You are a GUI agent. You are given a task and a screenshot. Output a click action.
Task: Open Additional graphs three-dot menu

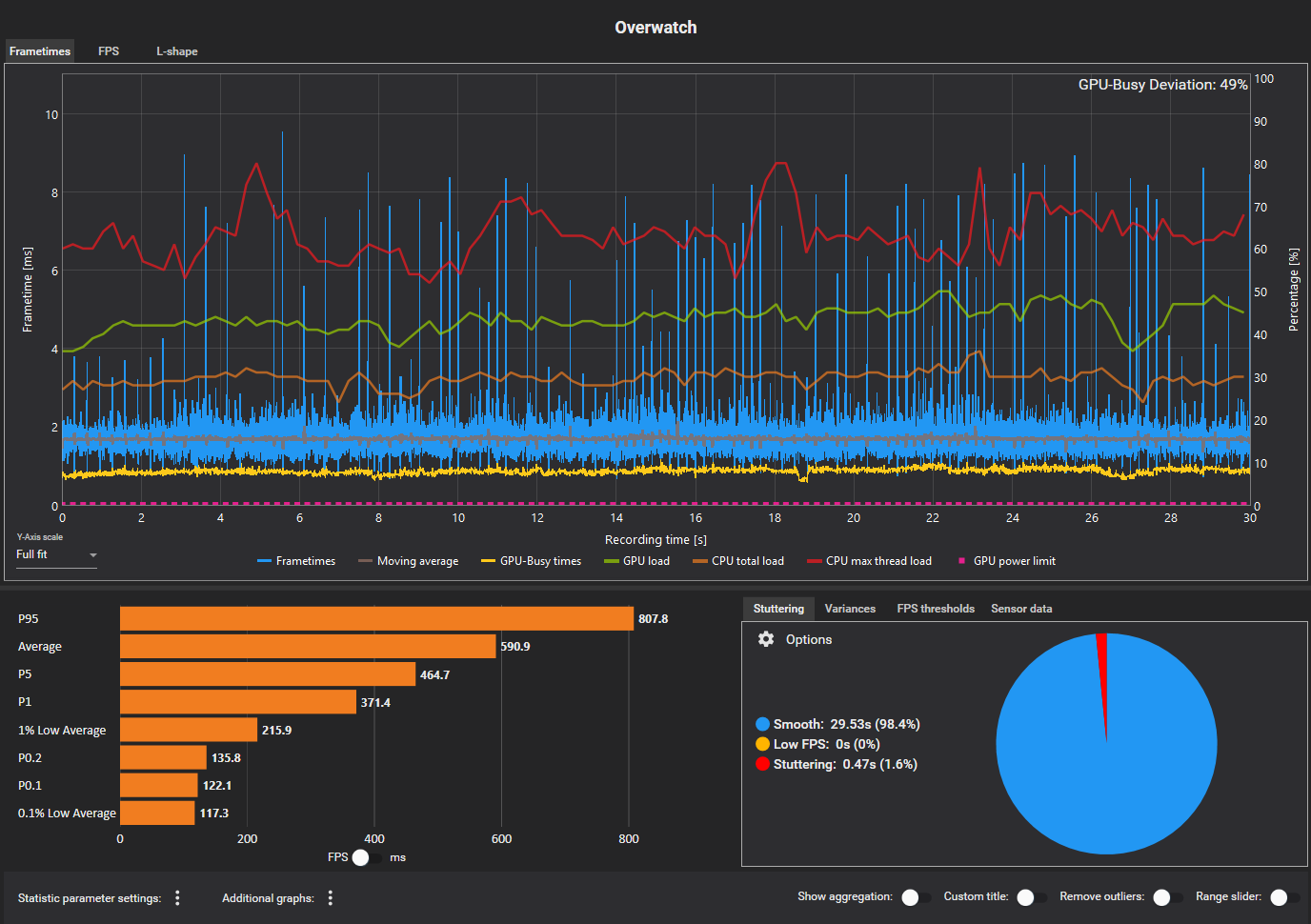coord(331,898)
